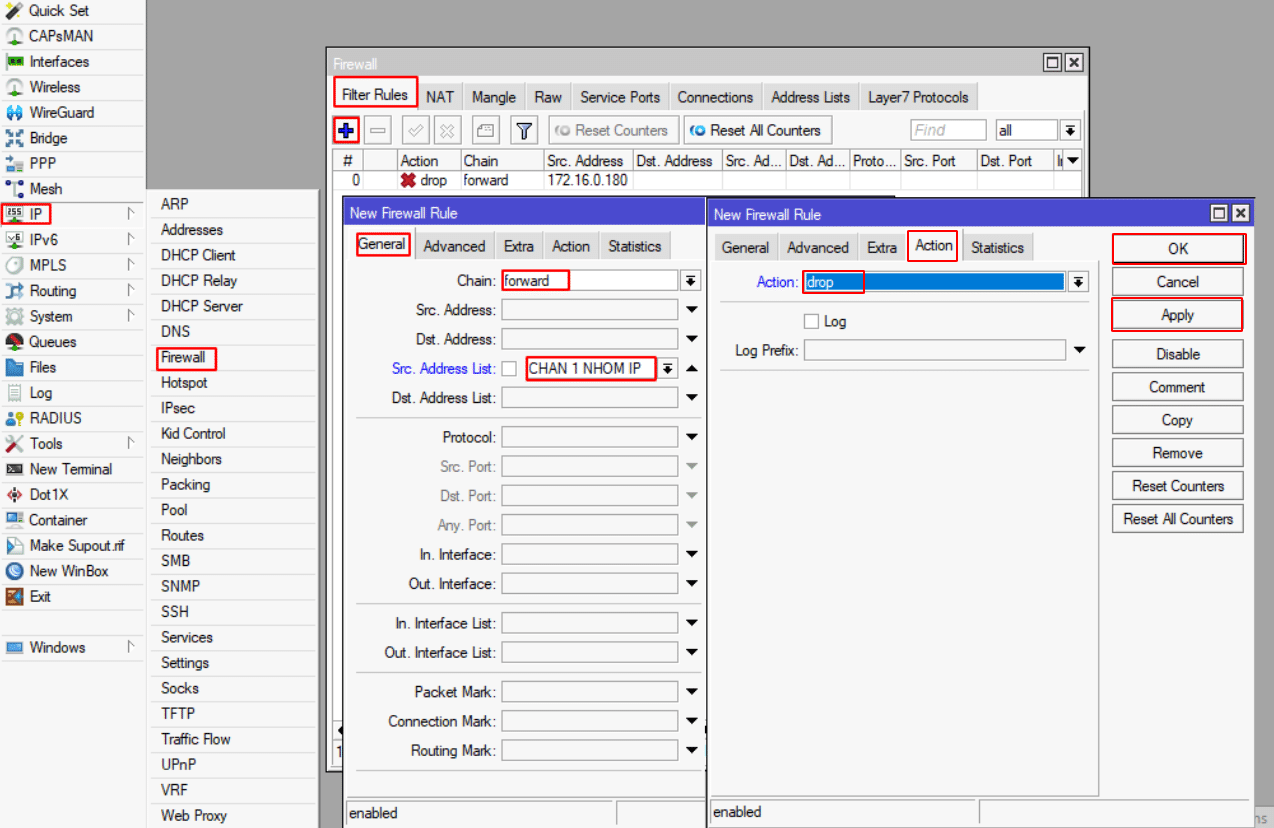Click the Make Supout.rif icon

coord(14,545)
